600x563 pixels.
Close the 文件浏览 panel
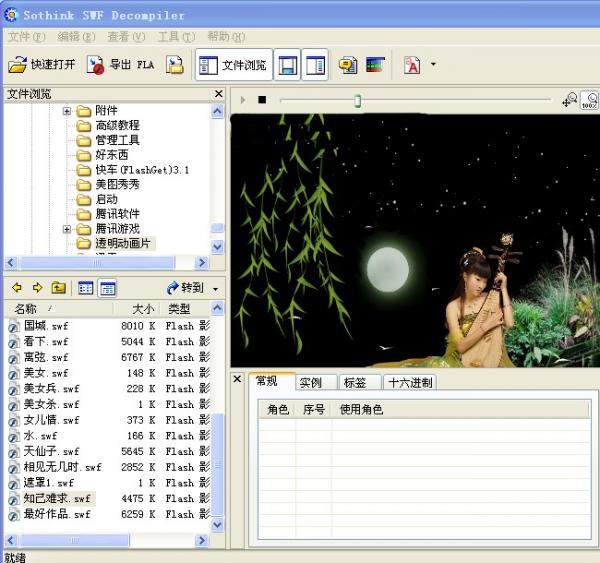(x=218, y=94)
